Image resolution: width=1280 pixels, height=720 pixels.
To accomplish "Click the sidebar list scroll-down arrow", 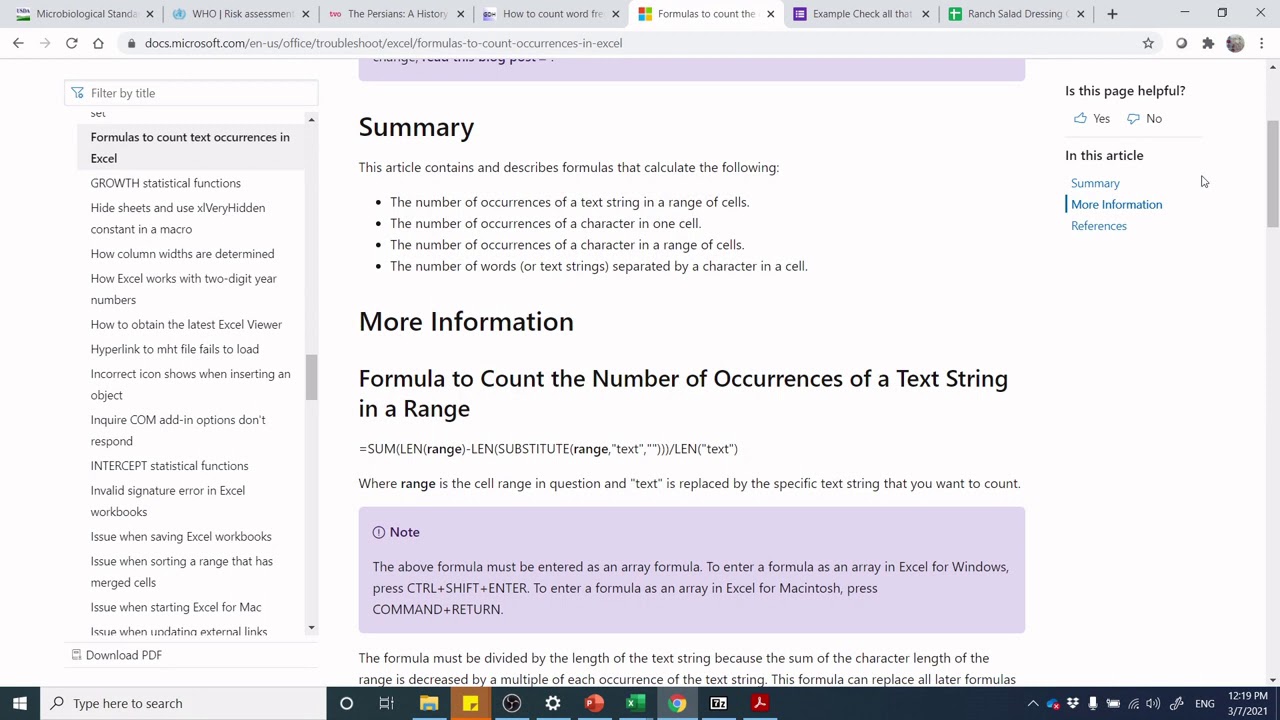I will point(311,627).
